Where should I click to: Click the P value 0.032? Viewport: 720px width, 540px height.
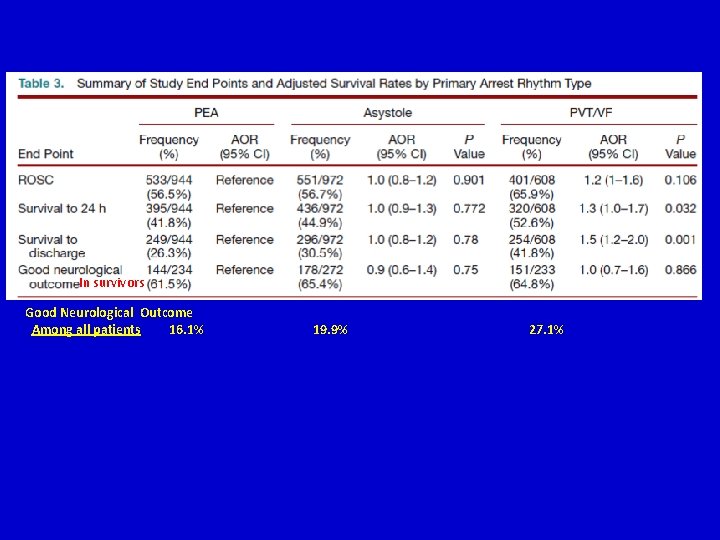tap(681, 208)
